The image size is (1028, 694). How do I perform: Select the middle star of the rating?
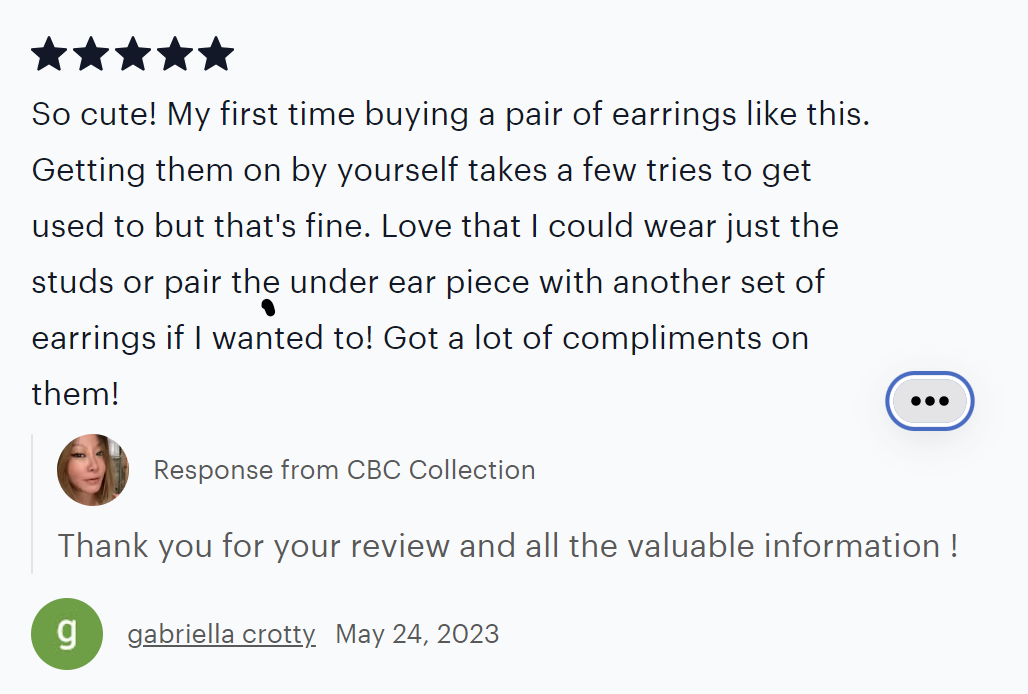click(132, 54)
